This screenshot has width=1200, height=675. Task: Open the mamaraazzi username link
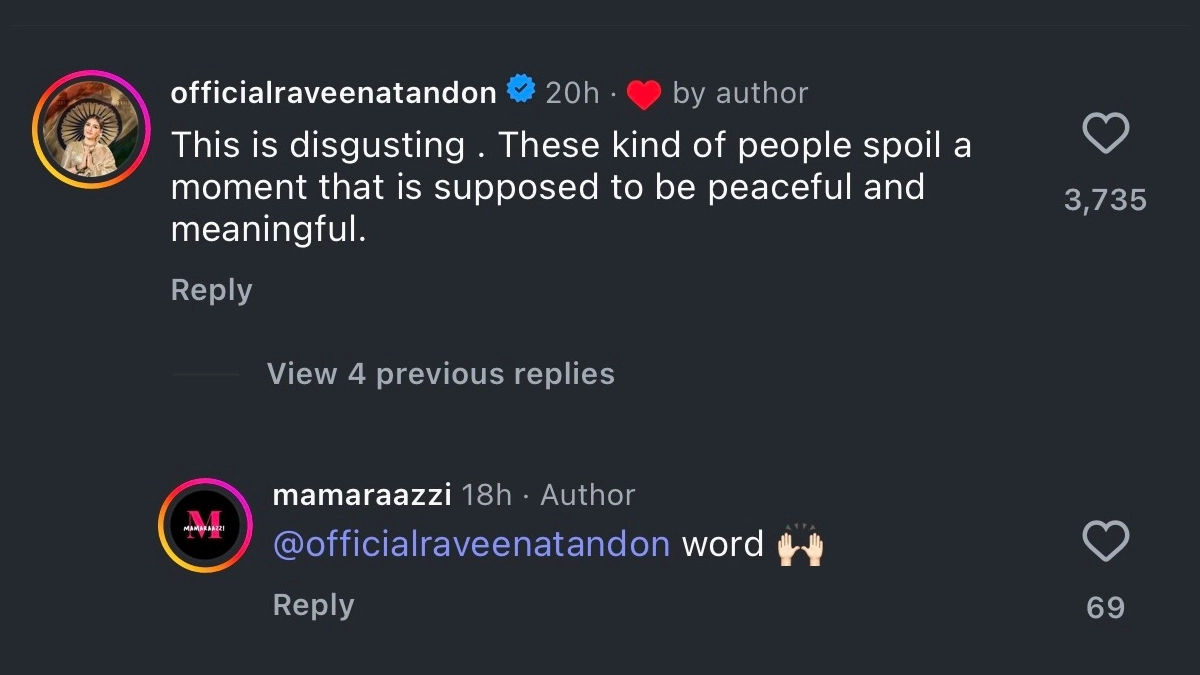pyautogui.click(x=362, y=494)
